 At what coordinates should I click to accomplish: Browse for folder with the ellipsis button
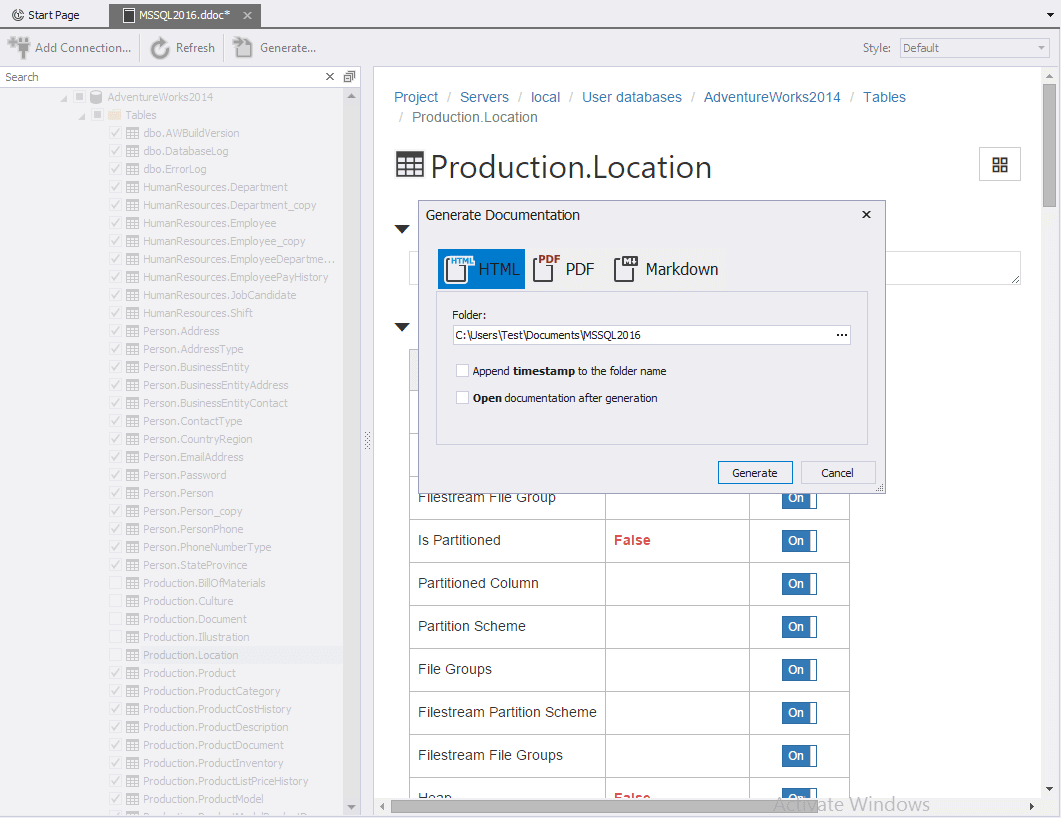(x=842, y=335)
